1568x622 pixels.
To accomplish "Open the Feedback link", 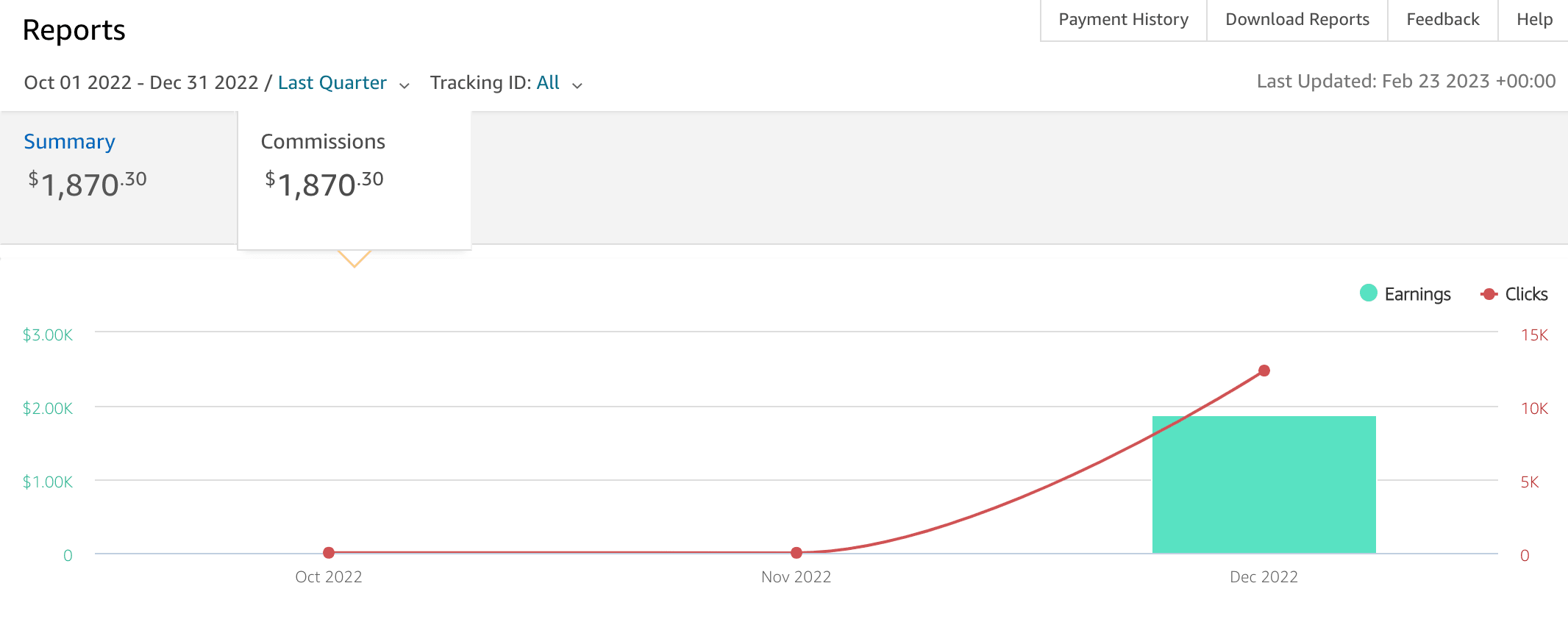I will (x=1442, y=20).
